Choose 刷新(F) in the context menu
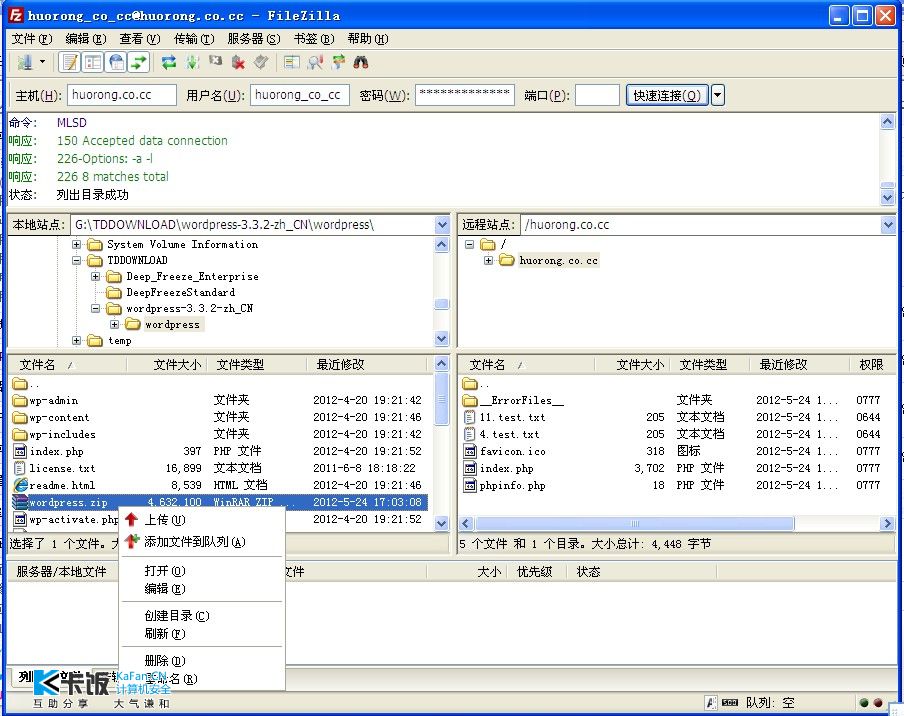 click(202, 634)
